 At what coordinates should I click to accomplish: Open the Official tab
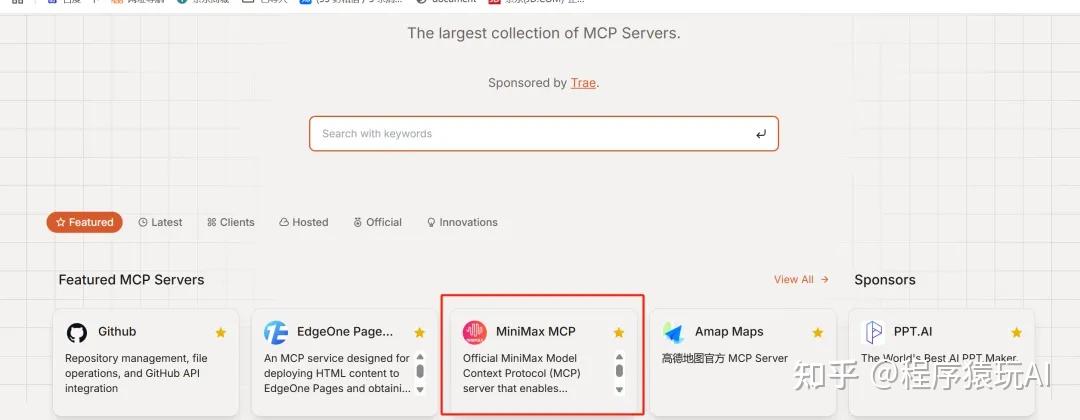pyautogui.click(x=377, y=222)
